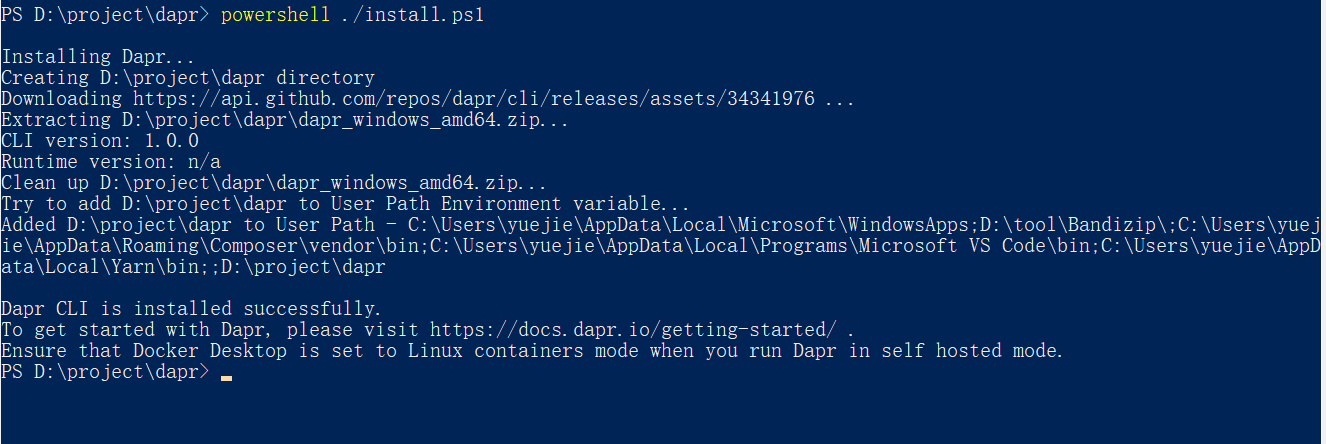Click the 'Extracting' dapr_windows_amd64.zip line

pyautogui.click(x=285, y=120)
